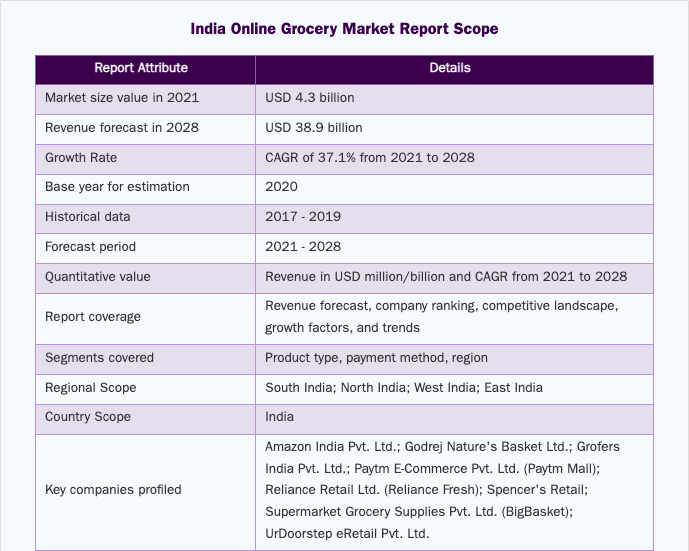
Task: Select the 'Segments covered' row label
Action: coord(99,358)
